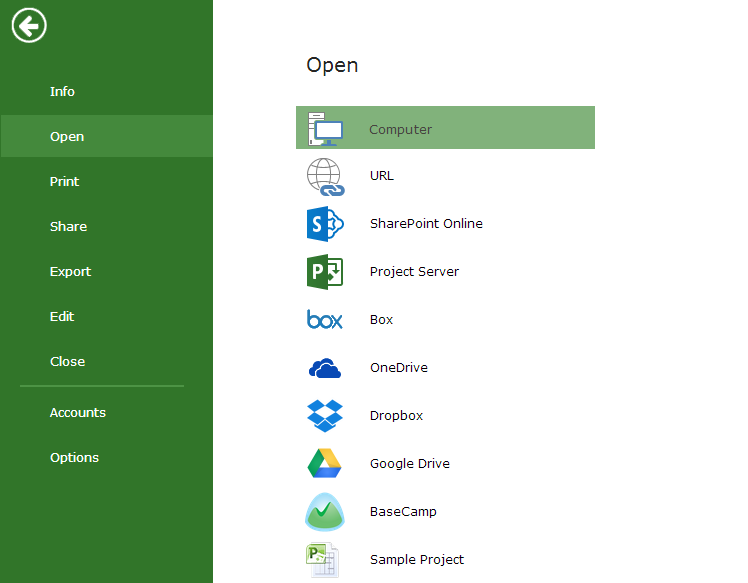The height and width of the screenshot is (583, 748).
Task: Open the Sample Project label
Action: [416, 560]
